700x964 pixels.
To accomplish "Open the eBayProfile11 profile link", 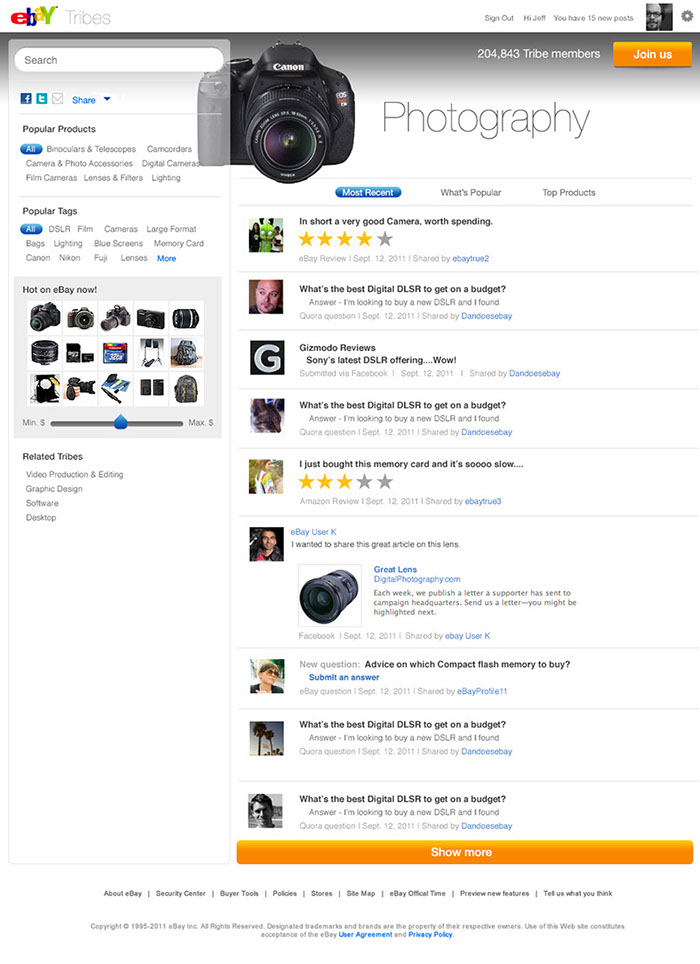I will 482,691.
